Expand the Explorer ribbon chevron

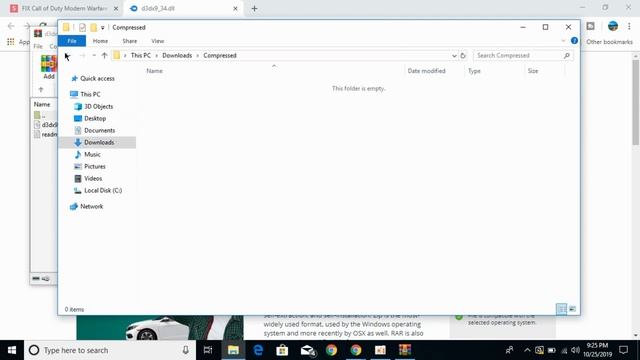coord(563,41)
